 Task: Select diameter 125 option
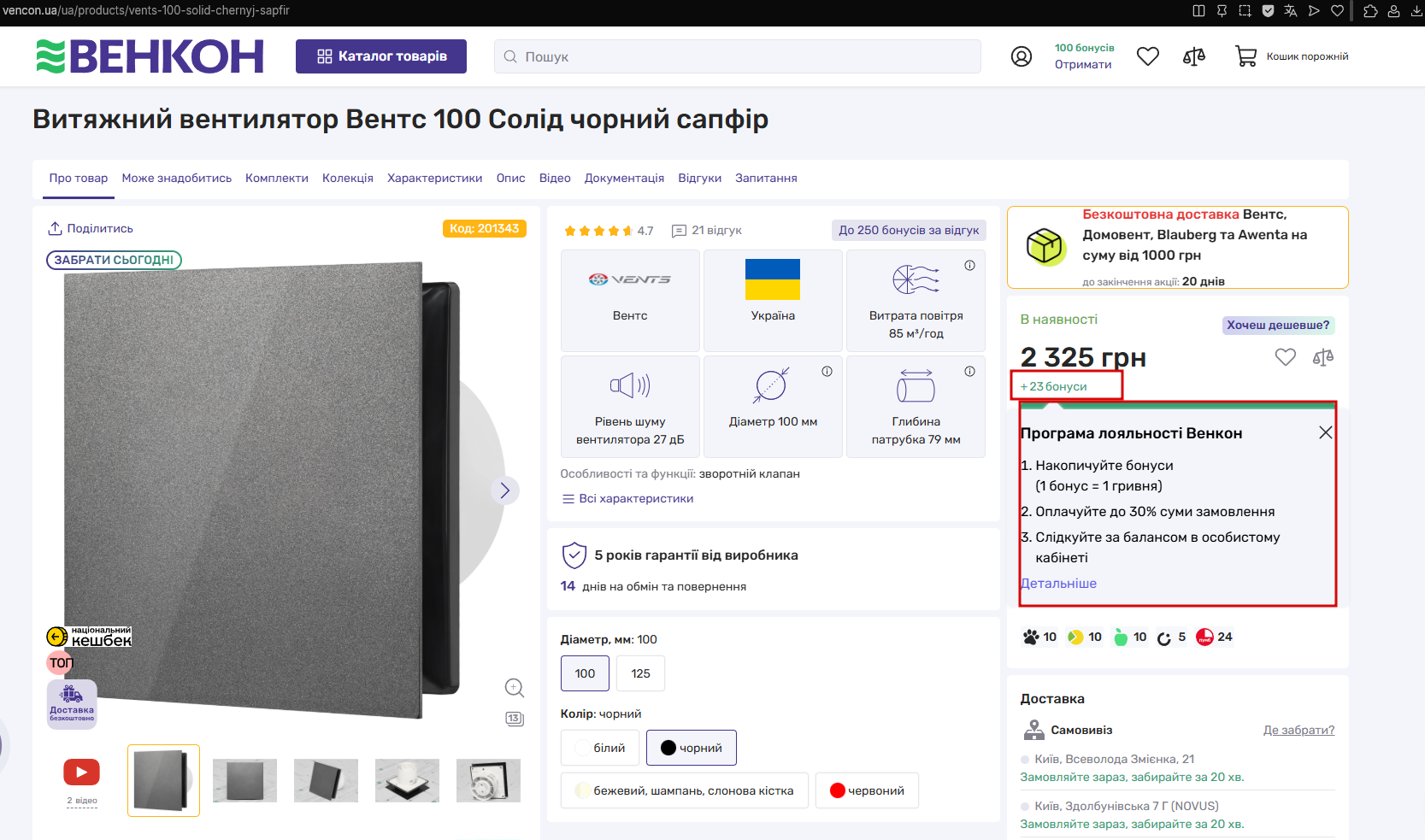coord(640,673)
